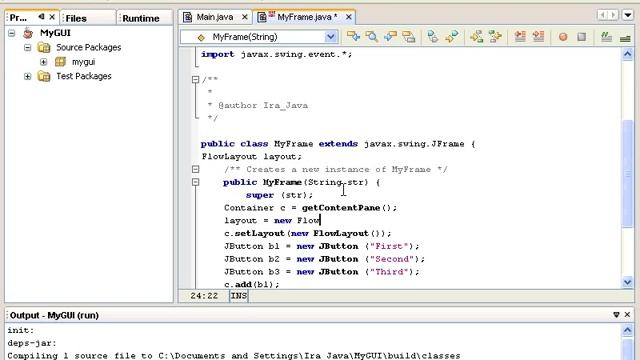The height and width of the screenshot is (360, 640).
Task: Click the blue tag with orange arrow icon
Action: (451, 37)
